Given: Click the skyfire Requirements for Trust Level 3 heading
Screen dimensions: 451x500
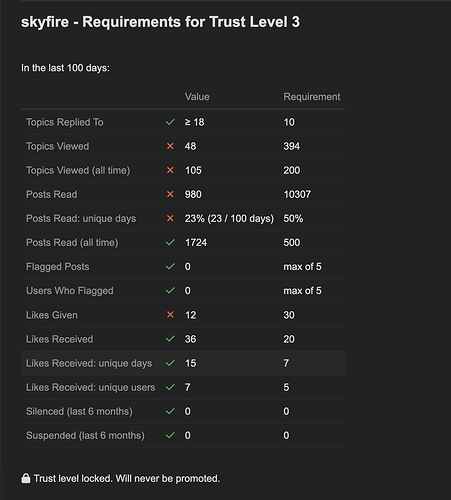Looking at the screenshot, I should coord(160,22).
